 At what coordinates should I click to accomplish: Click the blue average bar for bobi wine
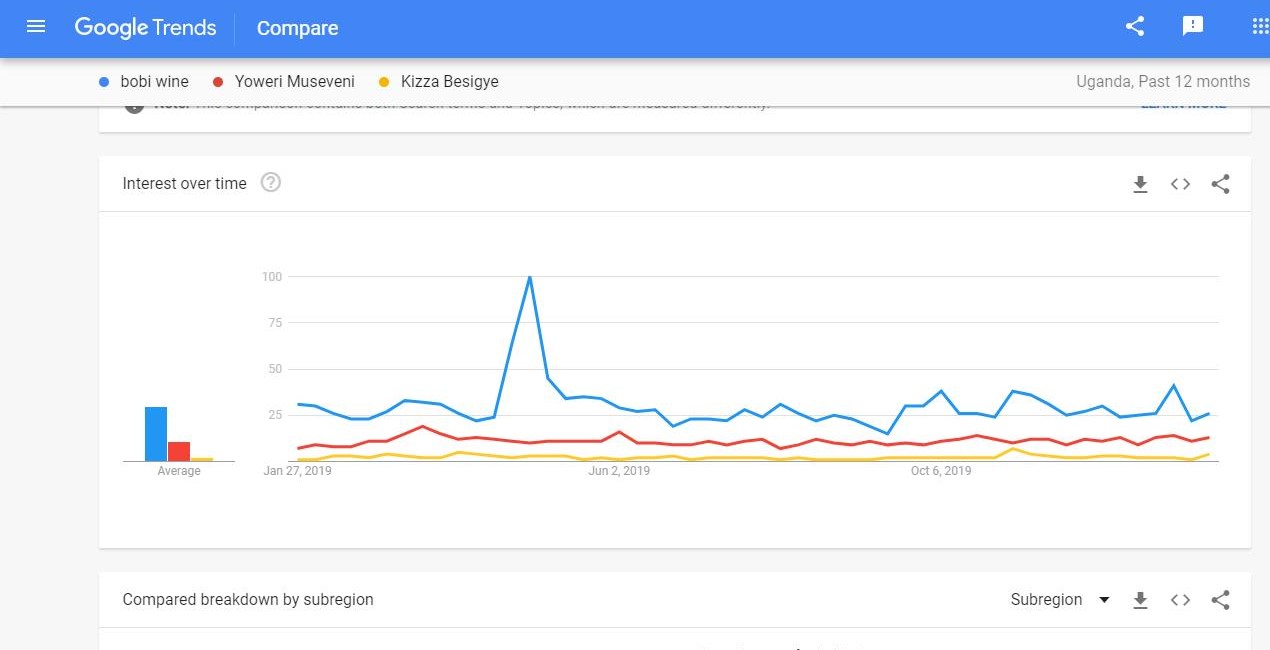pyautogui.click(x=156, y=434)
